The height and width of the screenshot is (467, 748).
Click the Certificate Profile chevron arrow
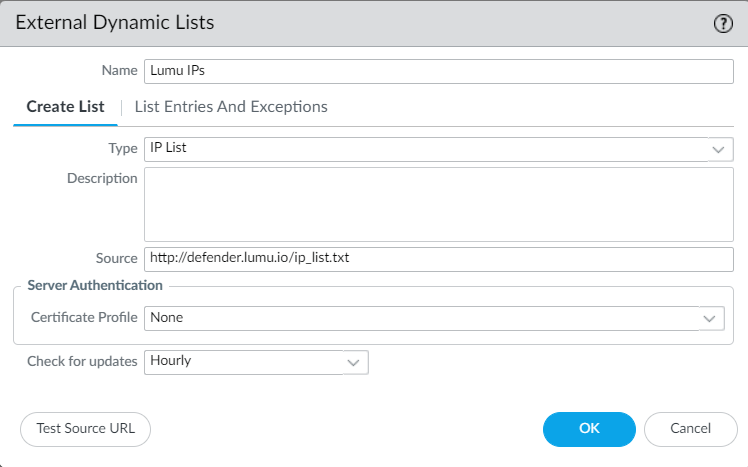click(x=710, y=318)
